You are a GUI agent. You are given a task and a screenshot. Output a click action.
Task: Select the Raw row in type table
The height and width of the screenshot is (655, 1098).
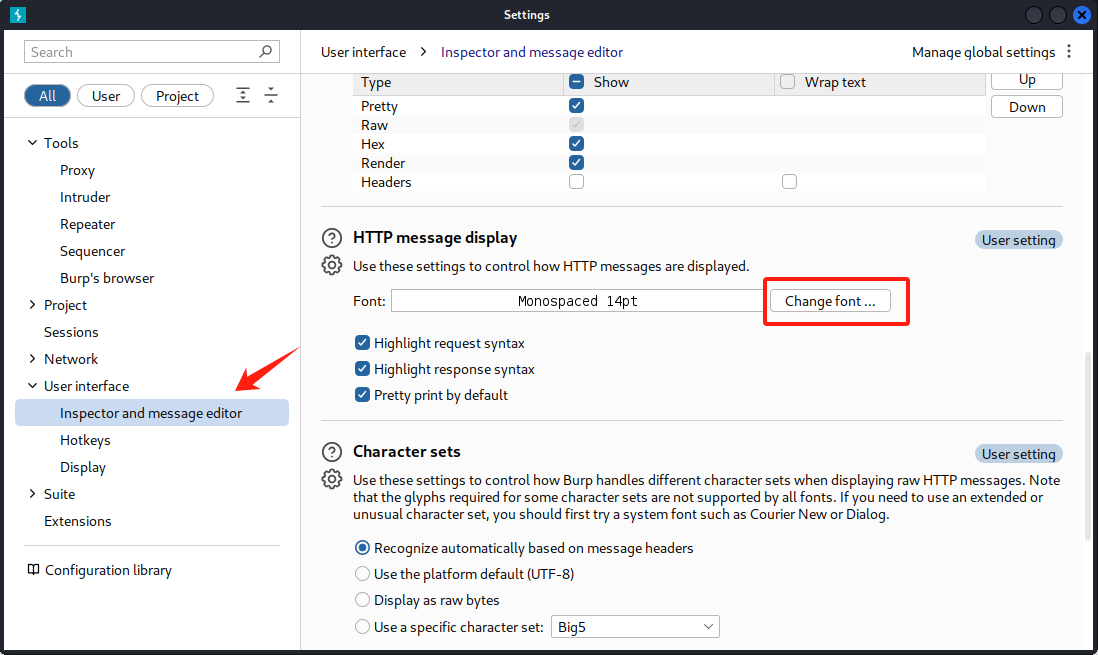pyautogui.click(x=669, y=125)
